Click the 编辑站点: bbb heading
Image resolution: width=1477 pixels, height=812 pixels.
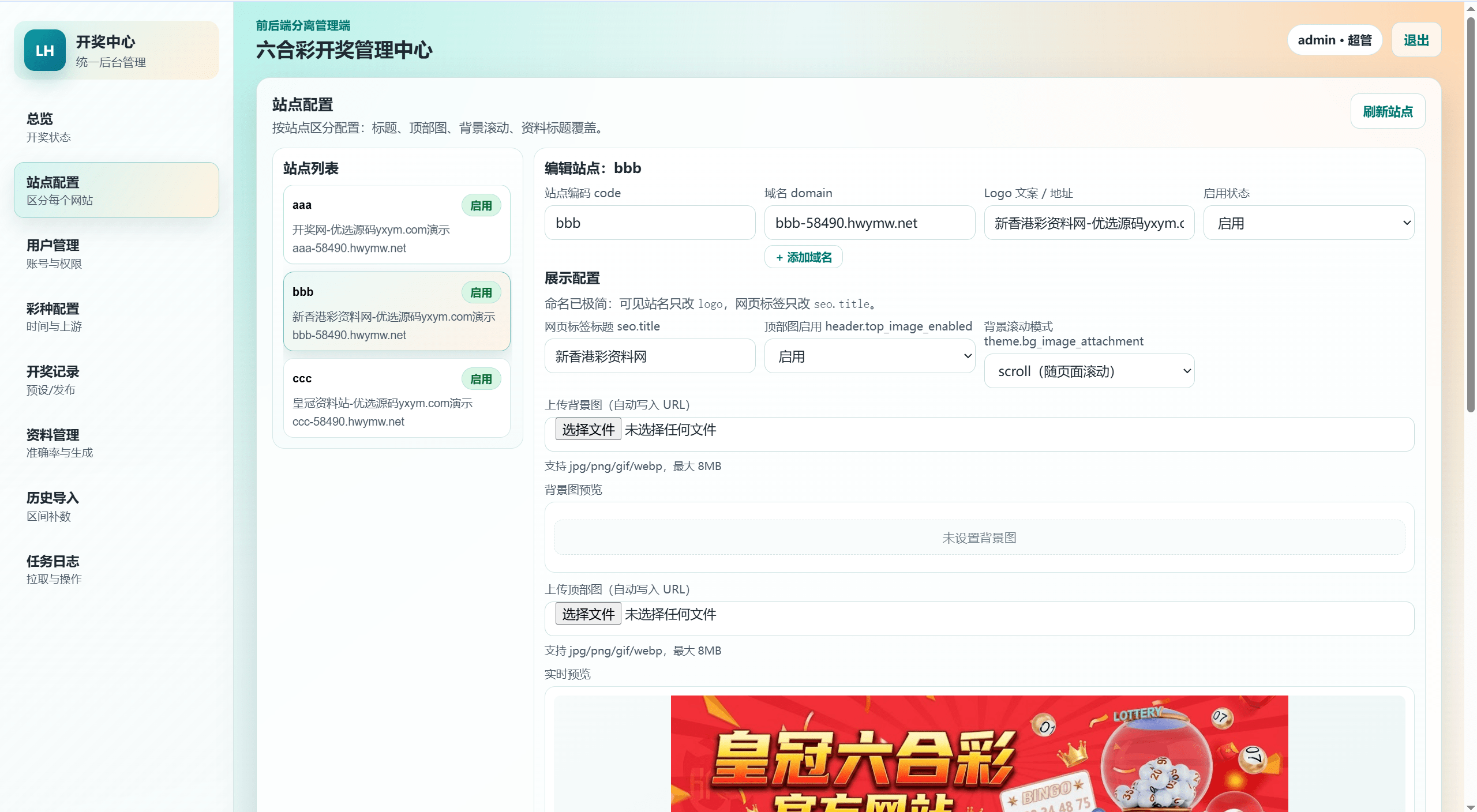[x=593, y=168]
